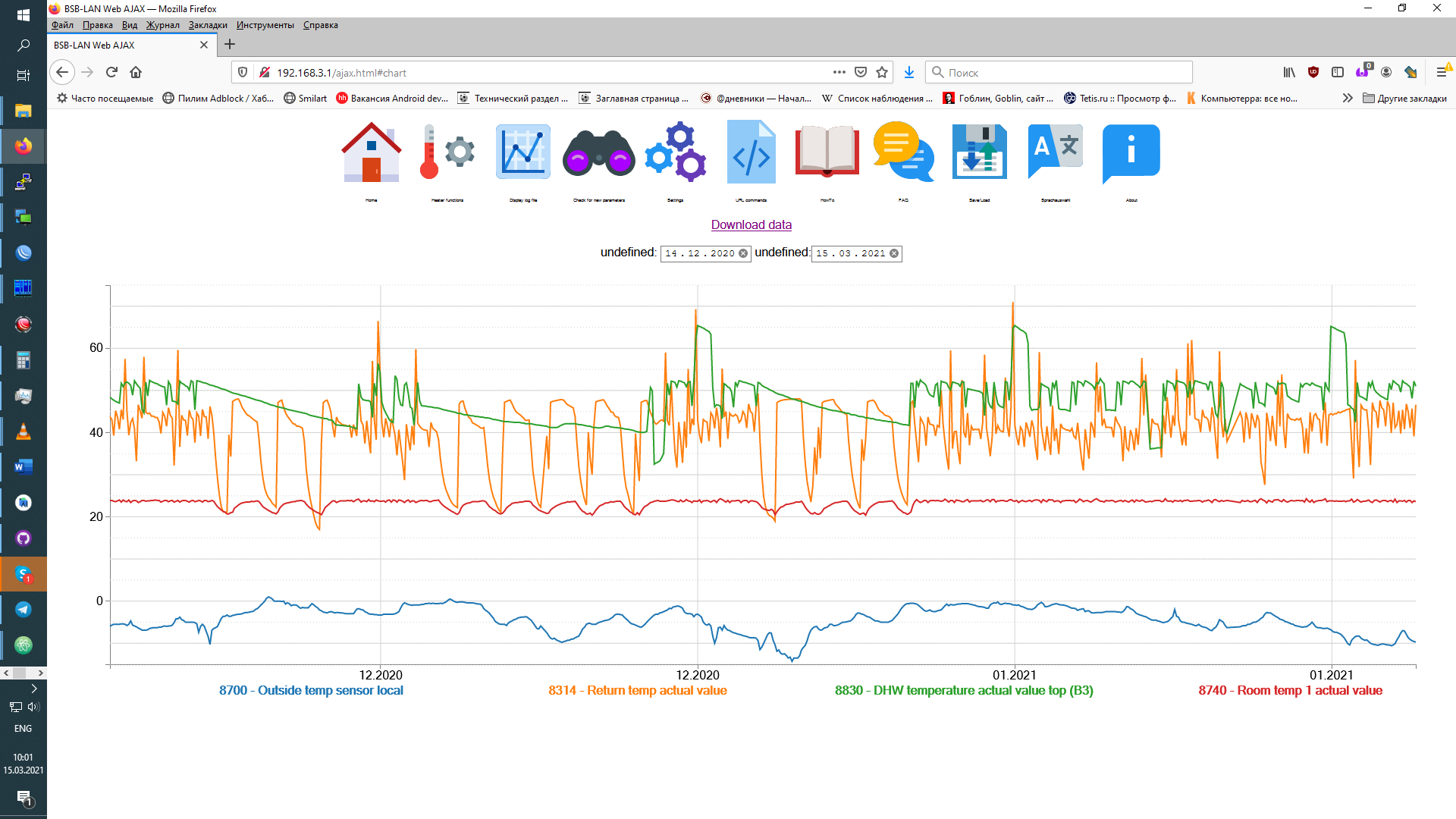This screenshot has width=1456, height=819.
Task: Check for new parameters with binoculars icon
Action: [598, 152]
